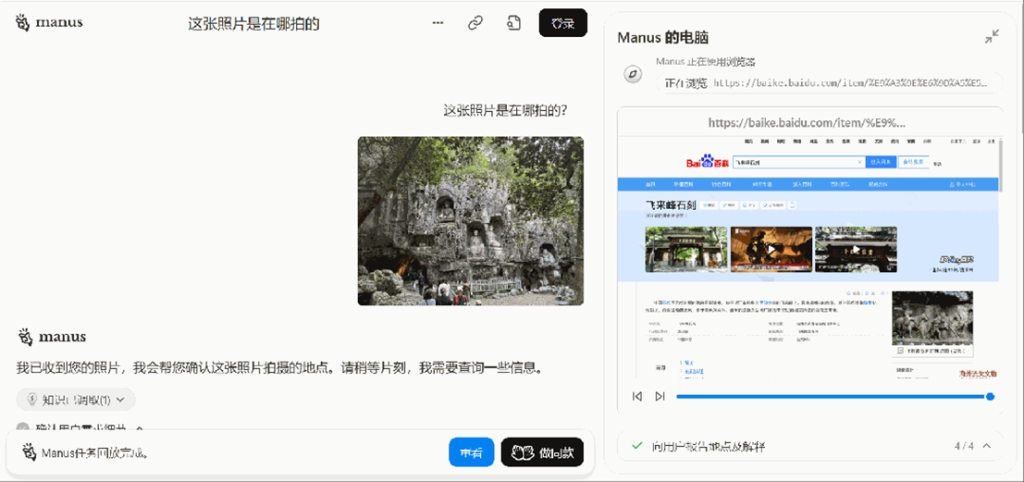
Task: Click the browser compass icon
Action: click(632, 75)
